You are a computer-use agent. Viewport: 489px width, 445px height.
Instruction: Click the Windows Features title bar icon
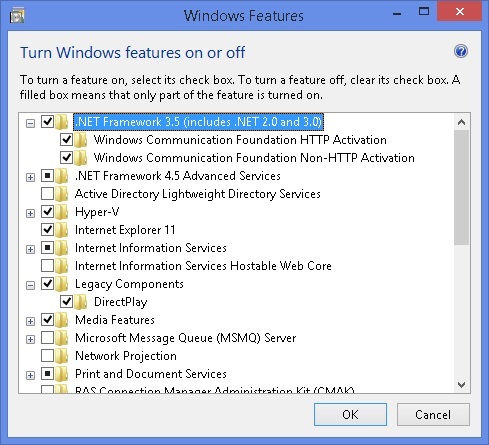click(17, 16)
